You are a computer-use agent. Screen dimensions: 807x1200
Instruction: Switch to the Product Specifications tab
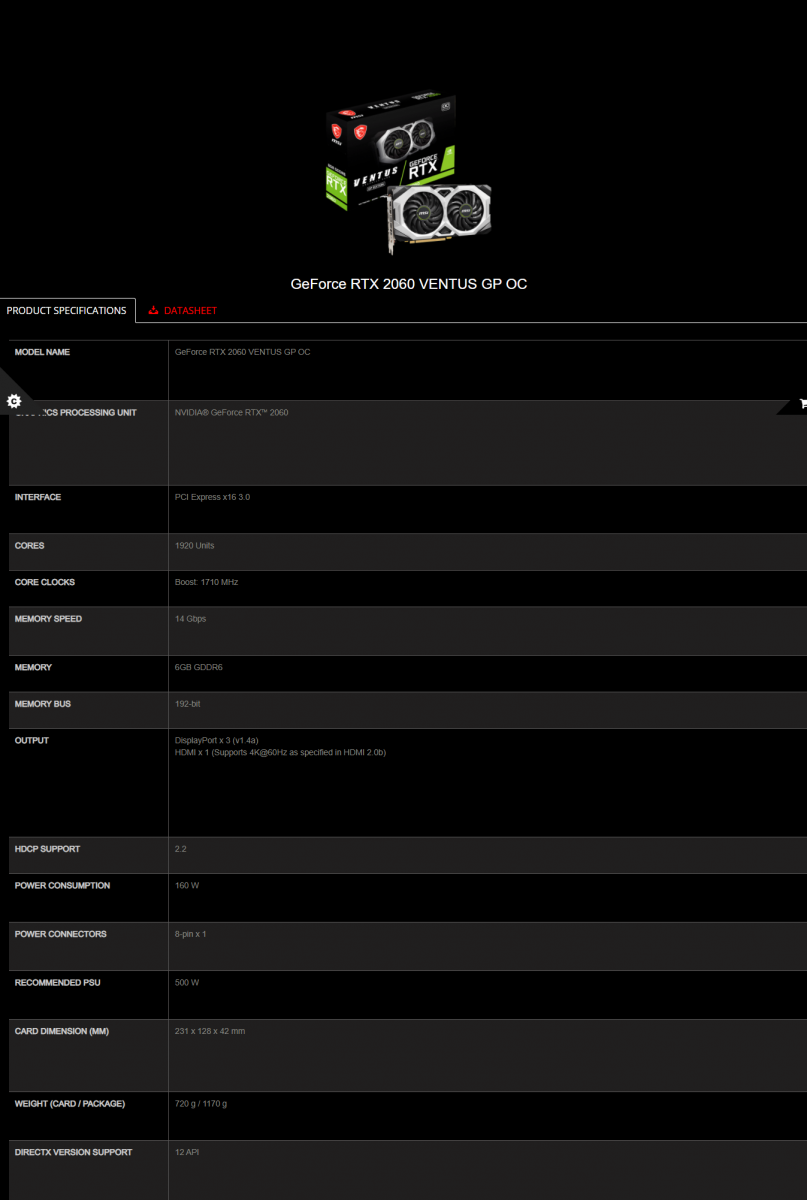coord(67,310)
